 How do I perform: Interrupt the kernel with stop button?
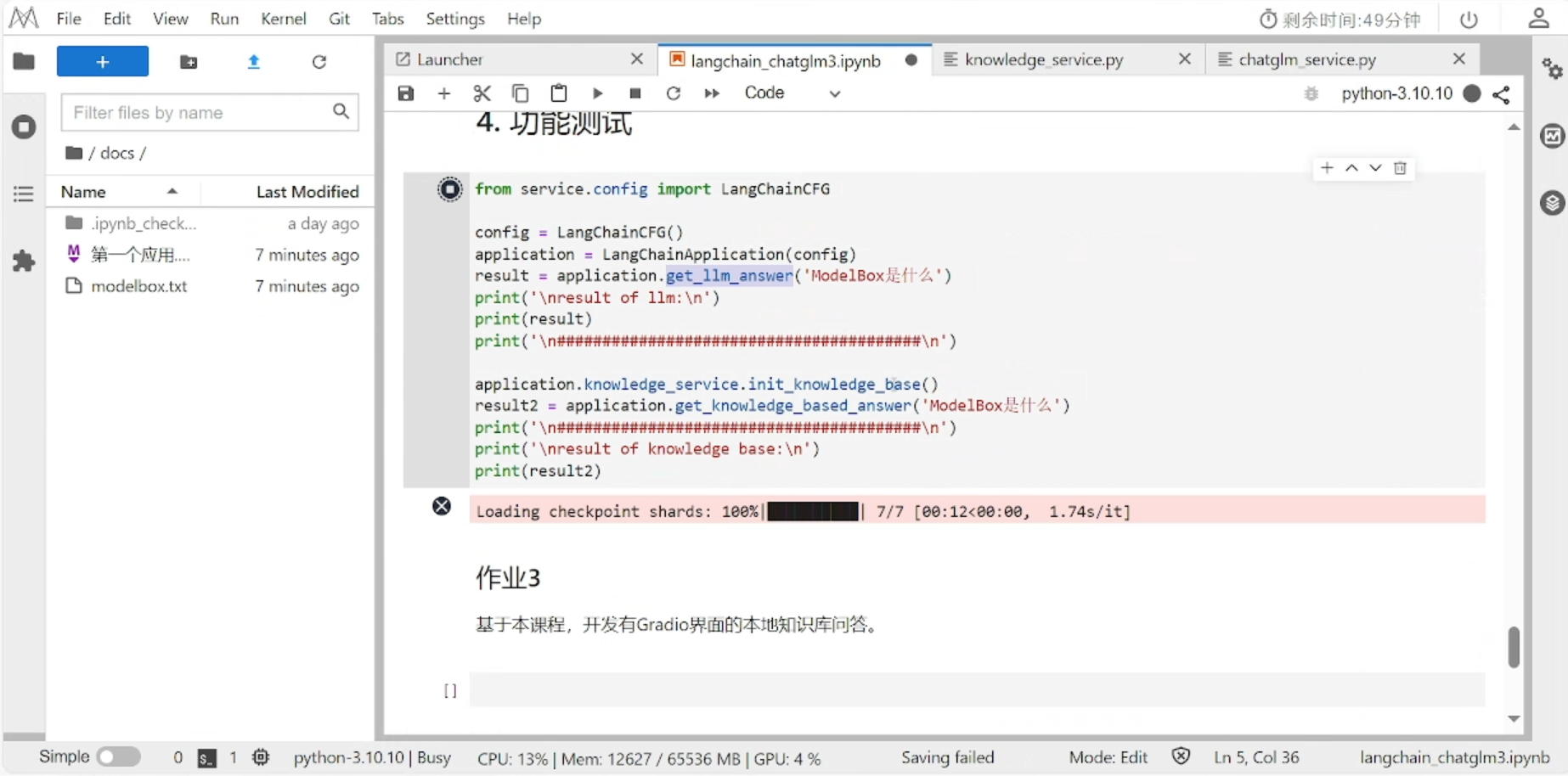[635, 93]
